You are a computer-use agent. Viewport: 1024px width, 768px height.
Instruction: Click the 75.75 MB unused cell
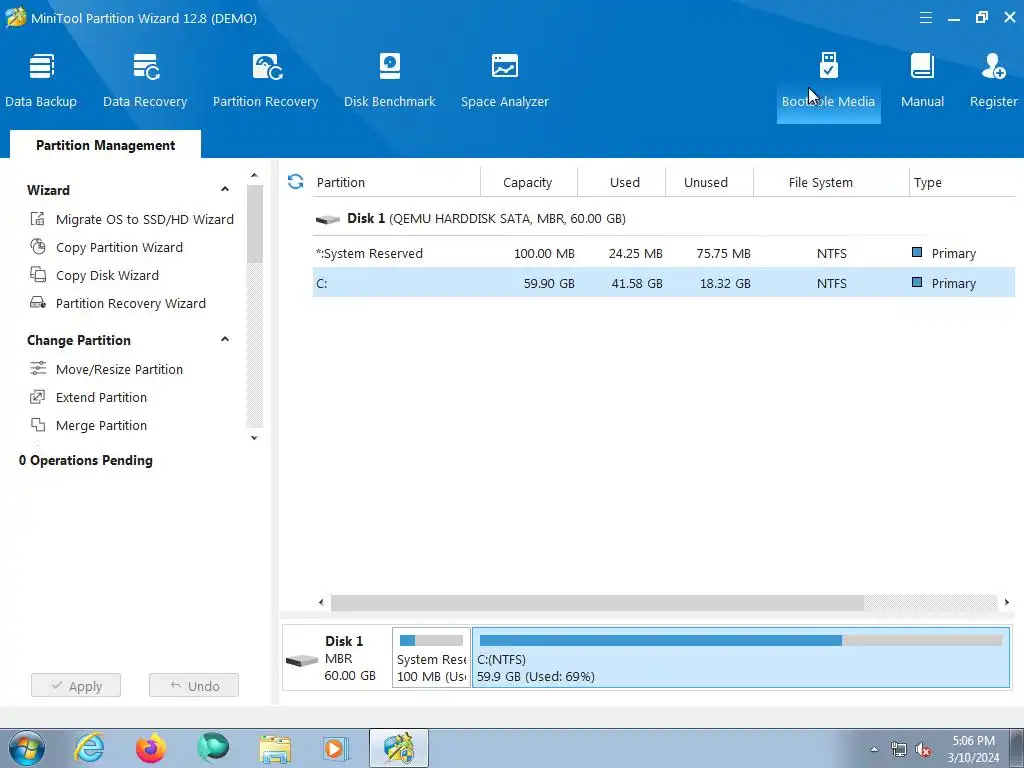(x=723, y=253)
